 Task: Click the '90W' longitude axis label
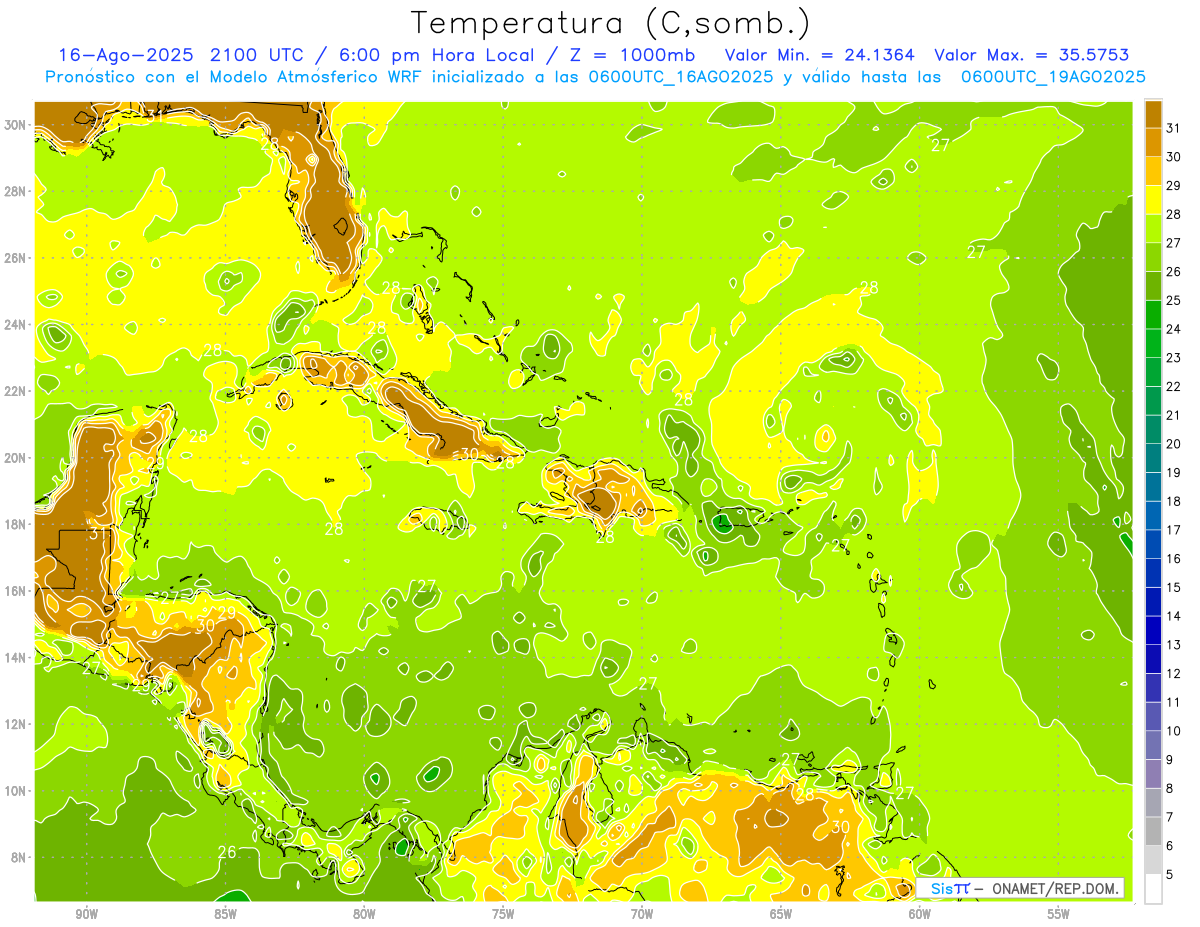87,913
